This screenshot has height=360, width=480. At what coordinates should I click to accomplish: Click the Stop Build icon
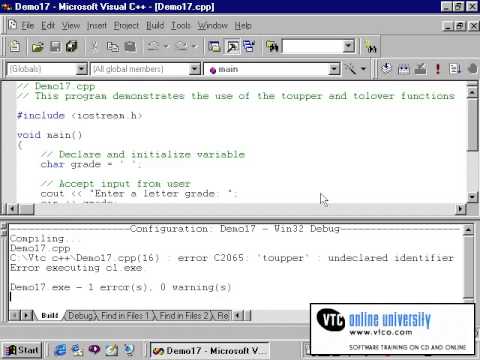(421, 69)
